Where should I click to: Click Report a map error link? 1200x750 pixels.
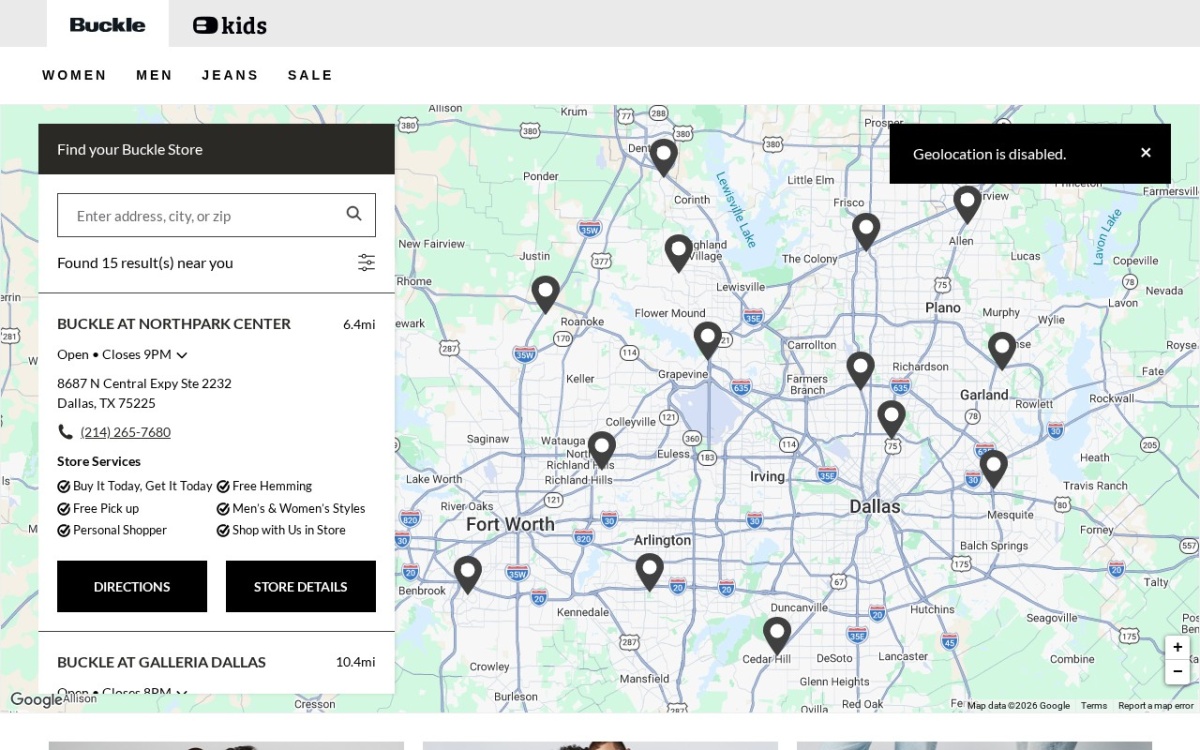click(1156, 705)
